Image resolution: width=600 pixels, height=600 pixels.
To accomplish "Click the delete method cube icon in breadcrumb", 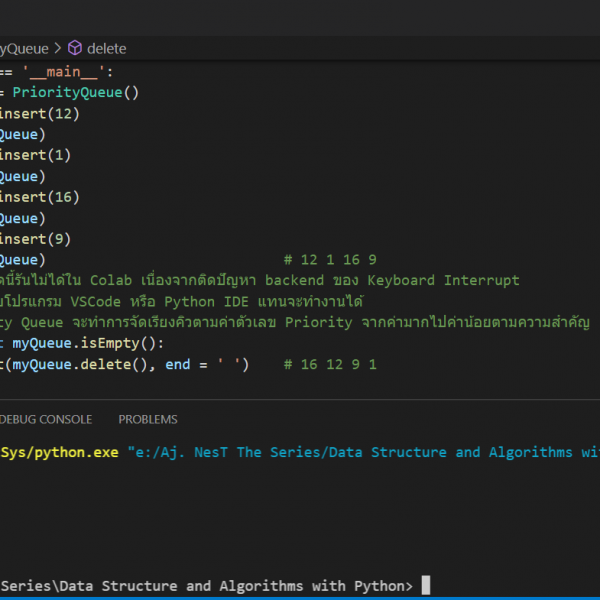I will coord(74,48).
